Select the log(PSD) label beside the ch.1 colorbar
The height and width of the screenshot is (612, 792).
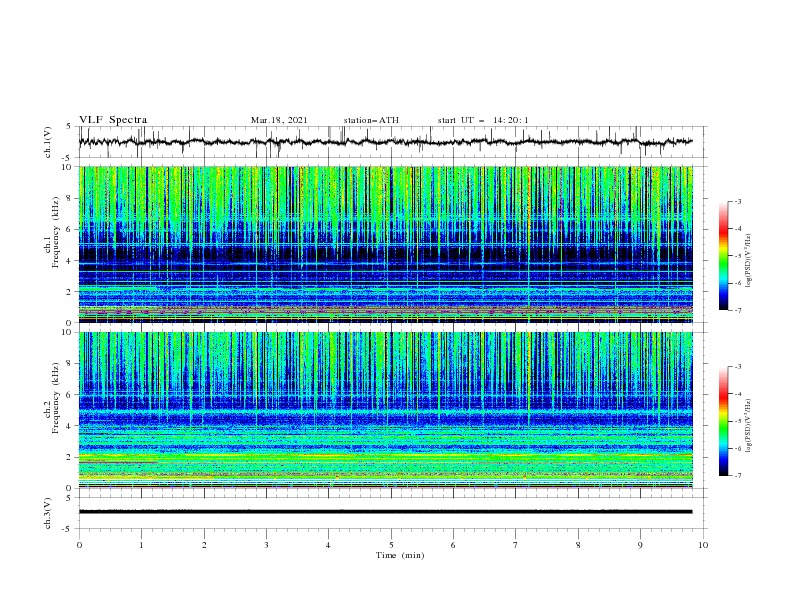749,261
